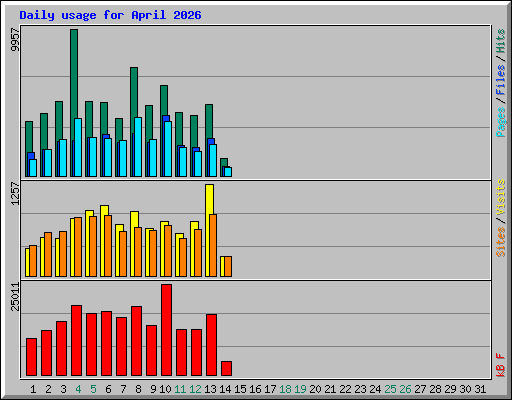Click day label 11 on the x-axis
512x400 pixels.
click(180, 389)
